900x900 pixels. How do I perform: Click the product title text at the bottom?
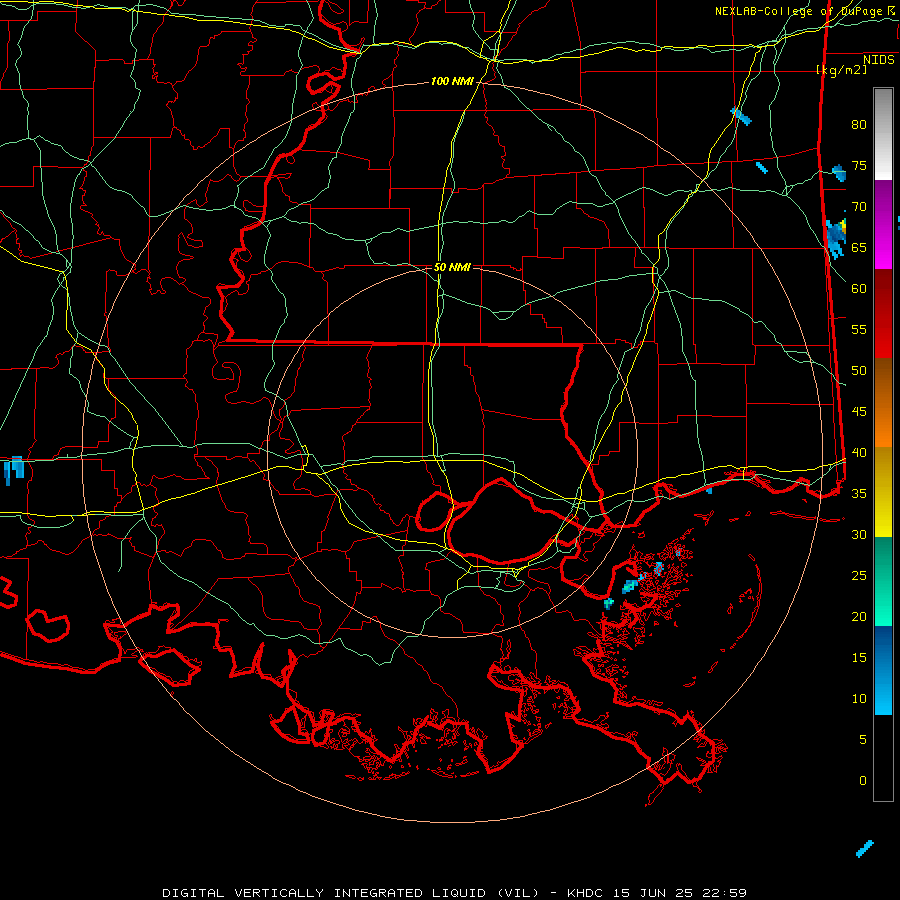[454, 893]
